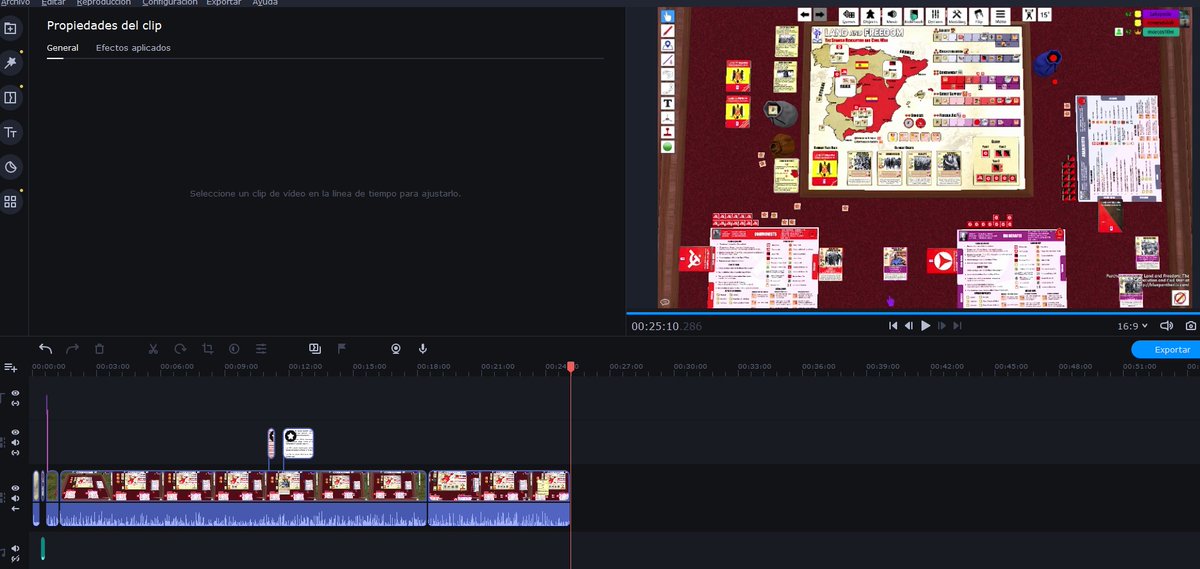The width and height of the screenshot is (1200, 569).
Task: Open the Filters magic wand panel
Action: 11,63
